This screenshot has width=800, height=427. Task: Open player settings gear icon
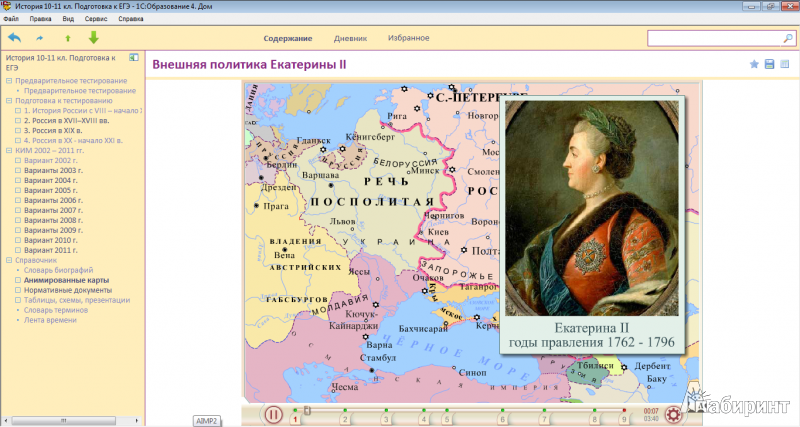pos(673,414)
